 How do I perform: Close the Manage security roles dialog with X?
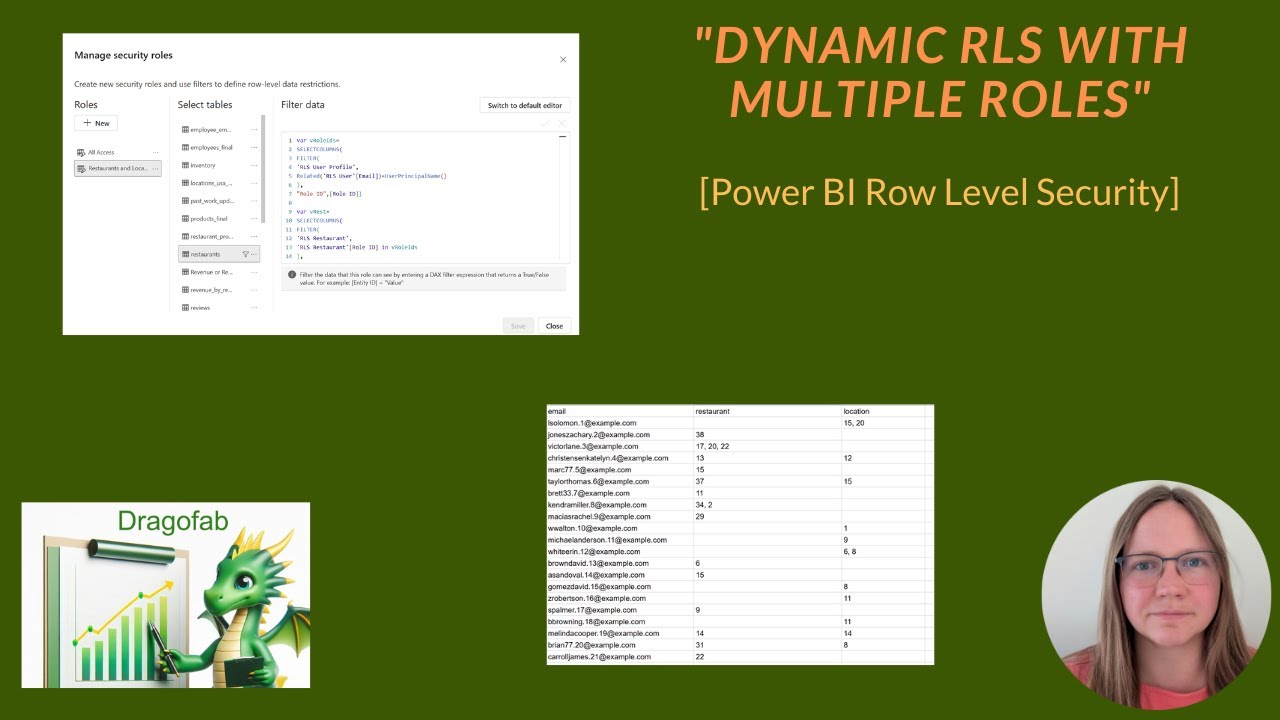click(563, 60)
